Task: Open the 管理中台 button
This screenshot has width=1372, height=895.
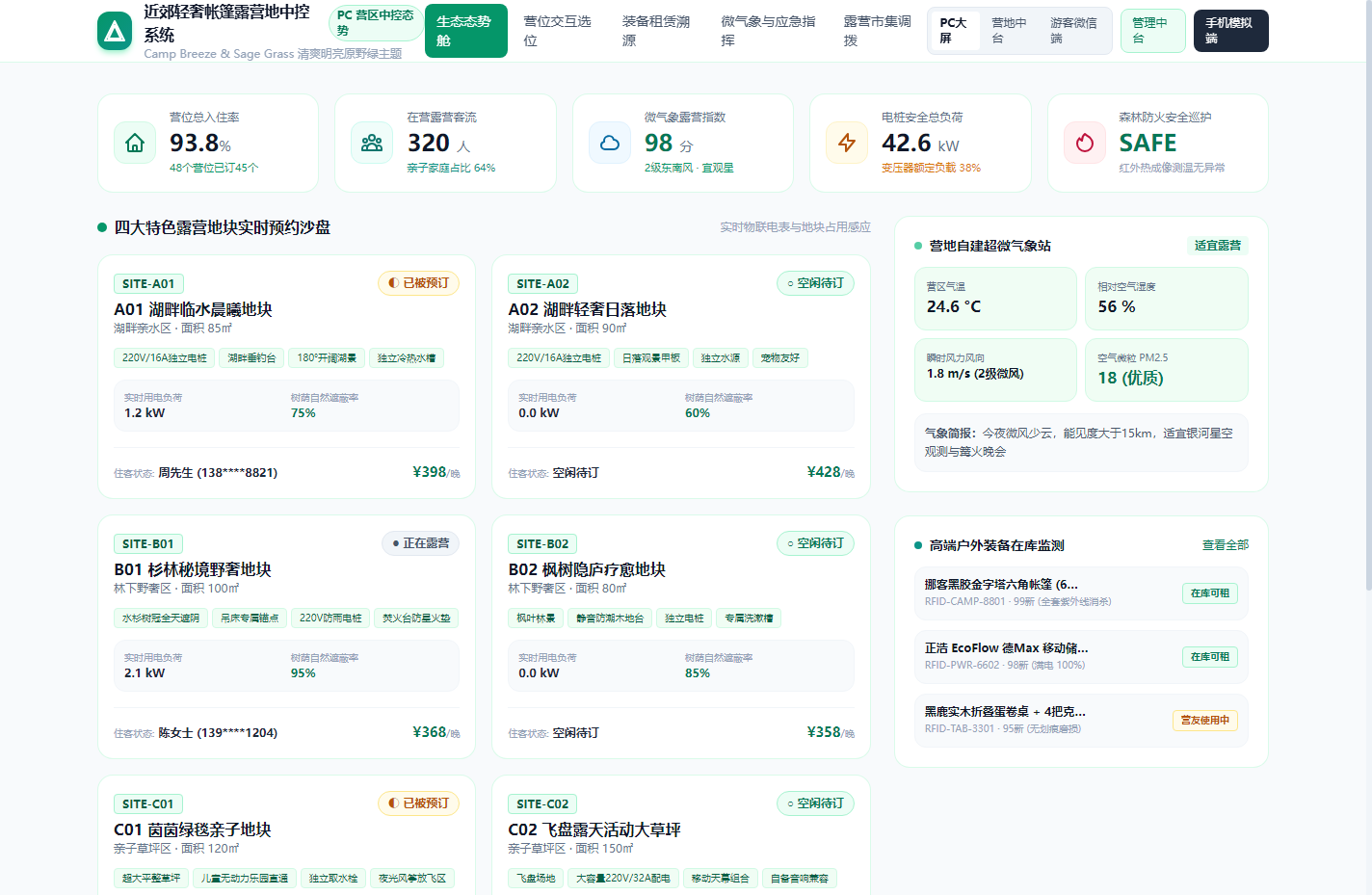Action: point(1152,31)
